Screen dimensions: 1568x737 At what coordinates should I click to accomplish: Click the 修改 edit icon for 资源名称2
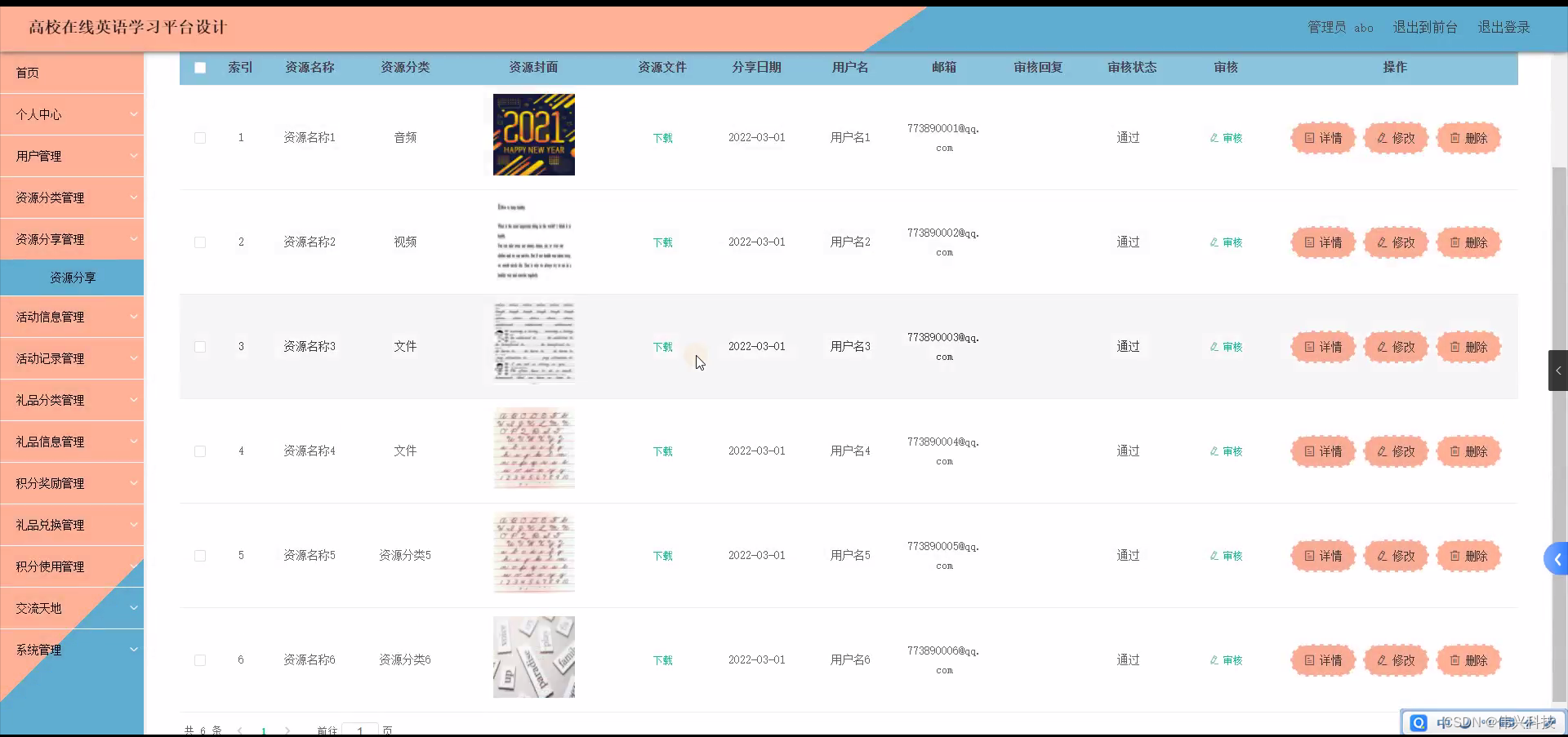1396,242
